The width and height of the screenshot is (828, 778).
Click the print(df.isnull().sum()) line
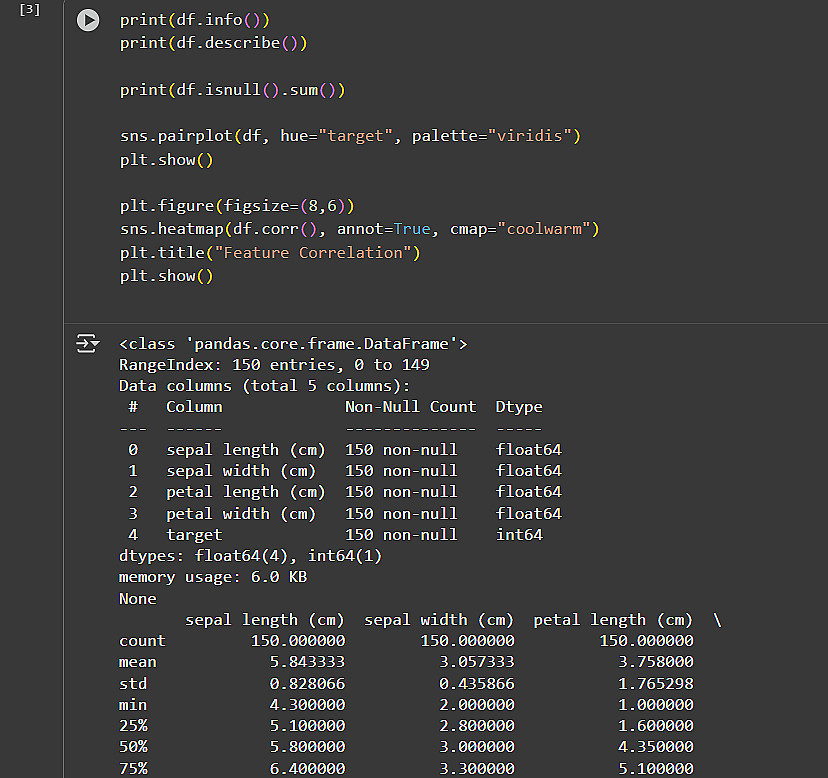232,90
